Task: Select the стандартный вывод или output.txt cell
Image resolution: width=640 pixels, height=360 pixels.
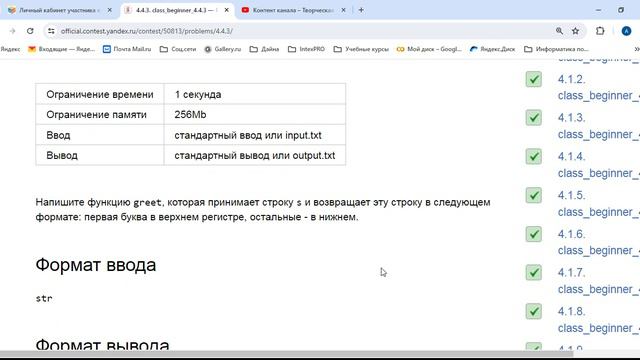Action: pos(255,156)
